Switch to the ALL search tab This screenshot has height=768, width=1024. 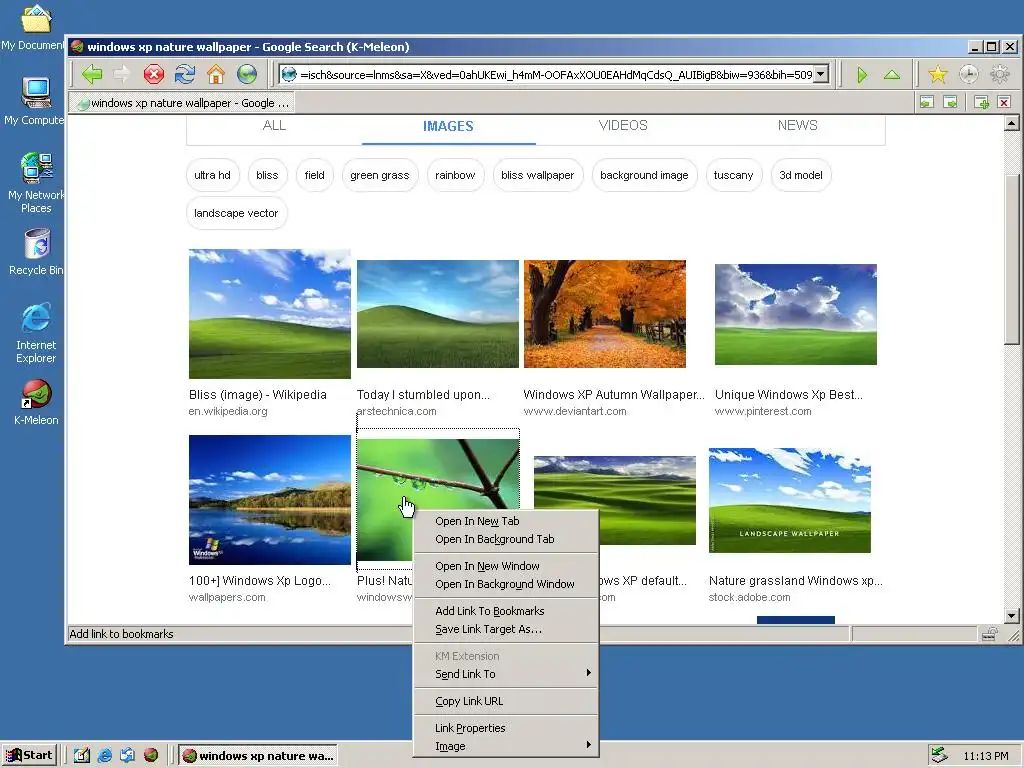click(x=274, y=125)
